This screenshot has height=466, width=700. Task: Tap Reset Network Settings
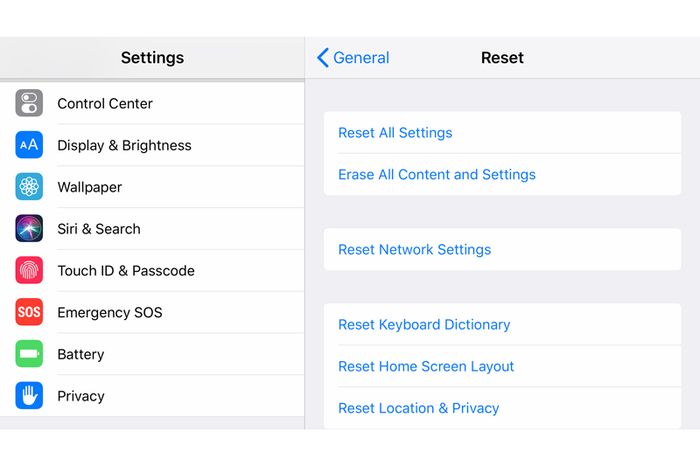click(x=414, y=250)
